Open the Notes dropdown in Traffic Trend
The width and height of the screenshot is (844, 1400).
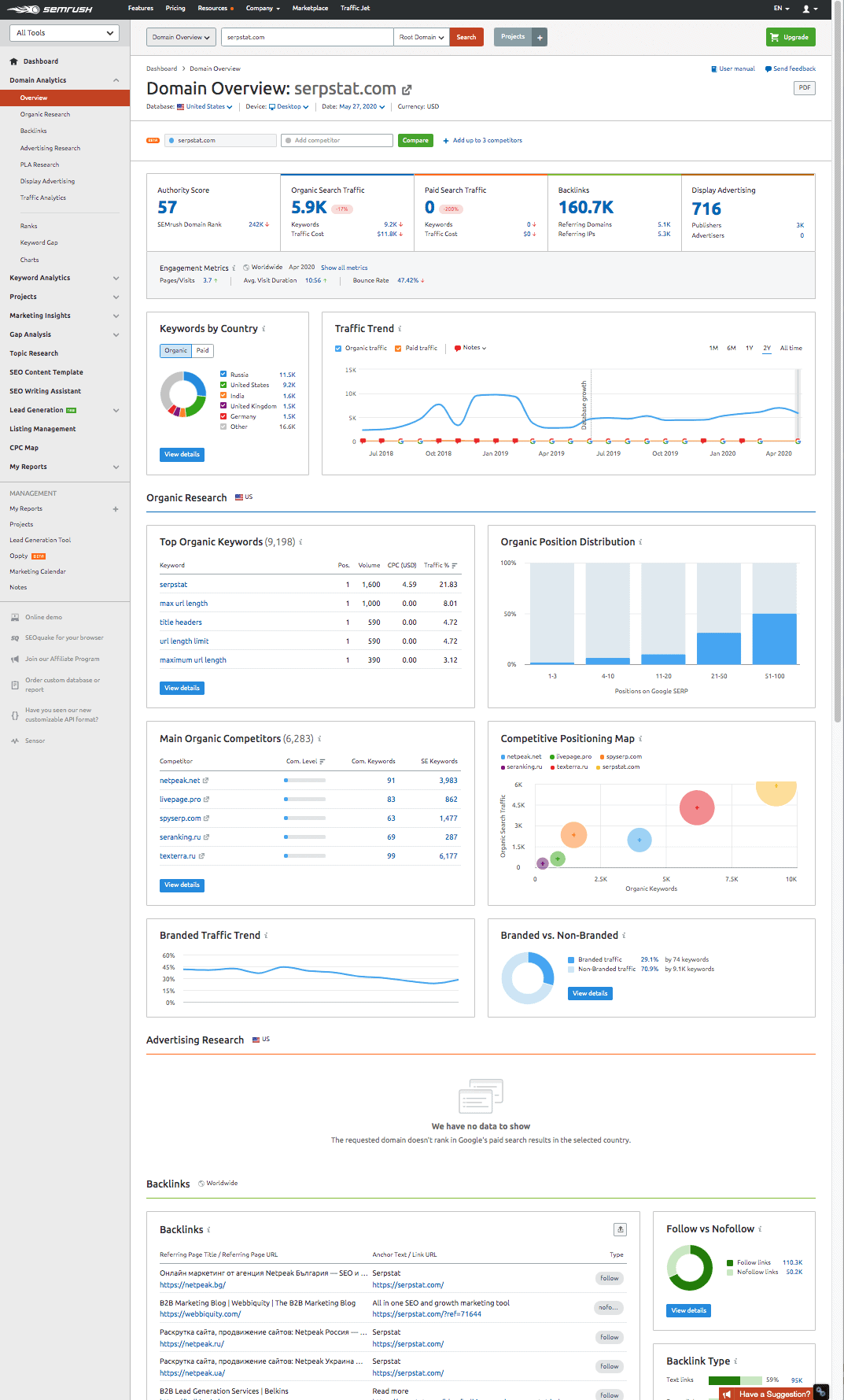pos(470,348)
